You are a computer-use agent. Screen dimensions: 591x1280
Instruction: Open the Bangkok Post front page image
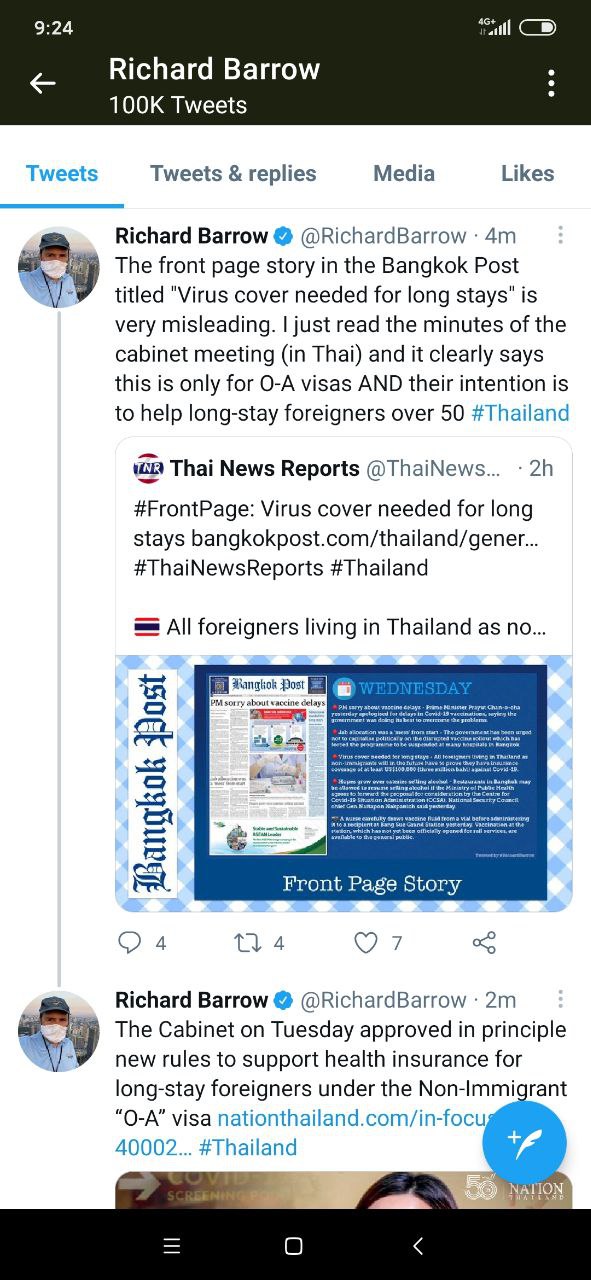[344, 783]
